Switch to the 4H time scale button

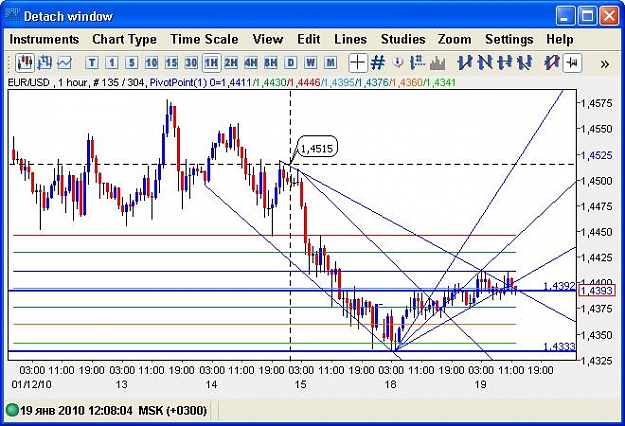251,63
